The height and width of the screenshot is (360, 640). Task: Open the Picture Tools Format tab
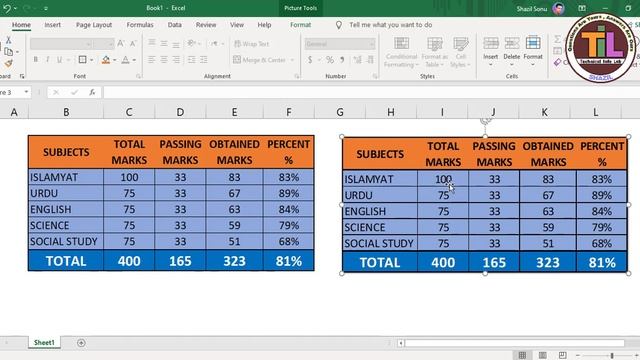pyautogui.click(x=300, y=25)
